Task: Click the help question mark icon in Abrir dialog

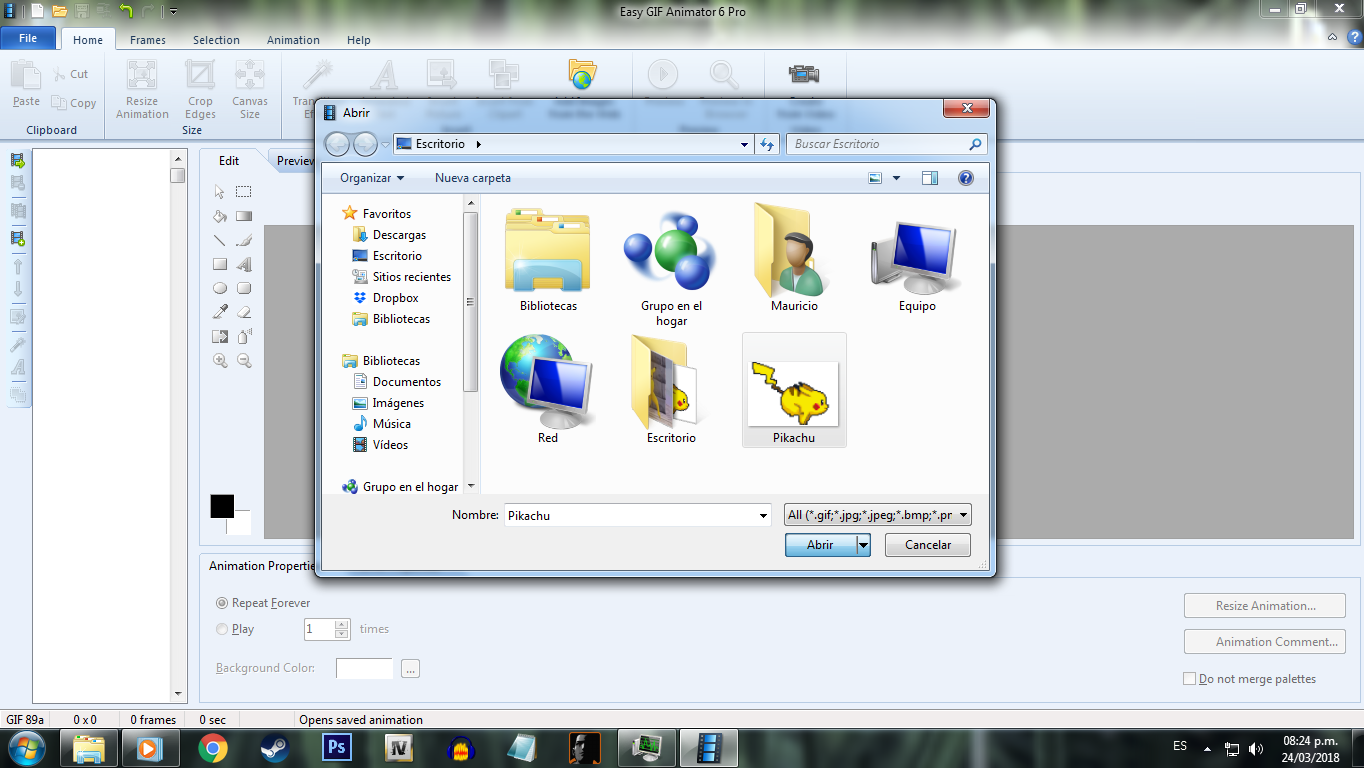Action: coord(966,178)
